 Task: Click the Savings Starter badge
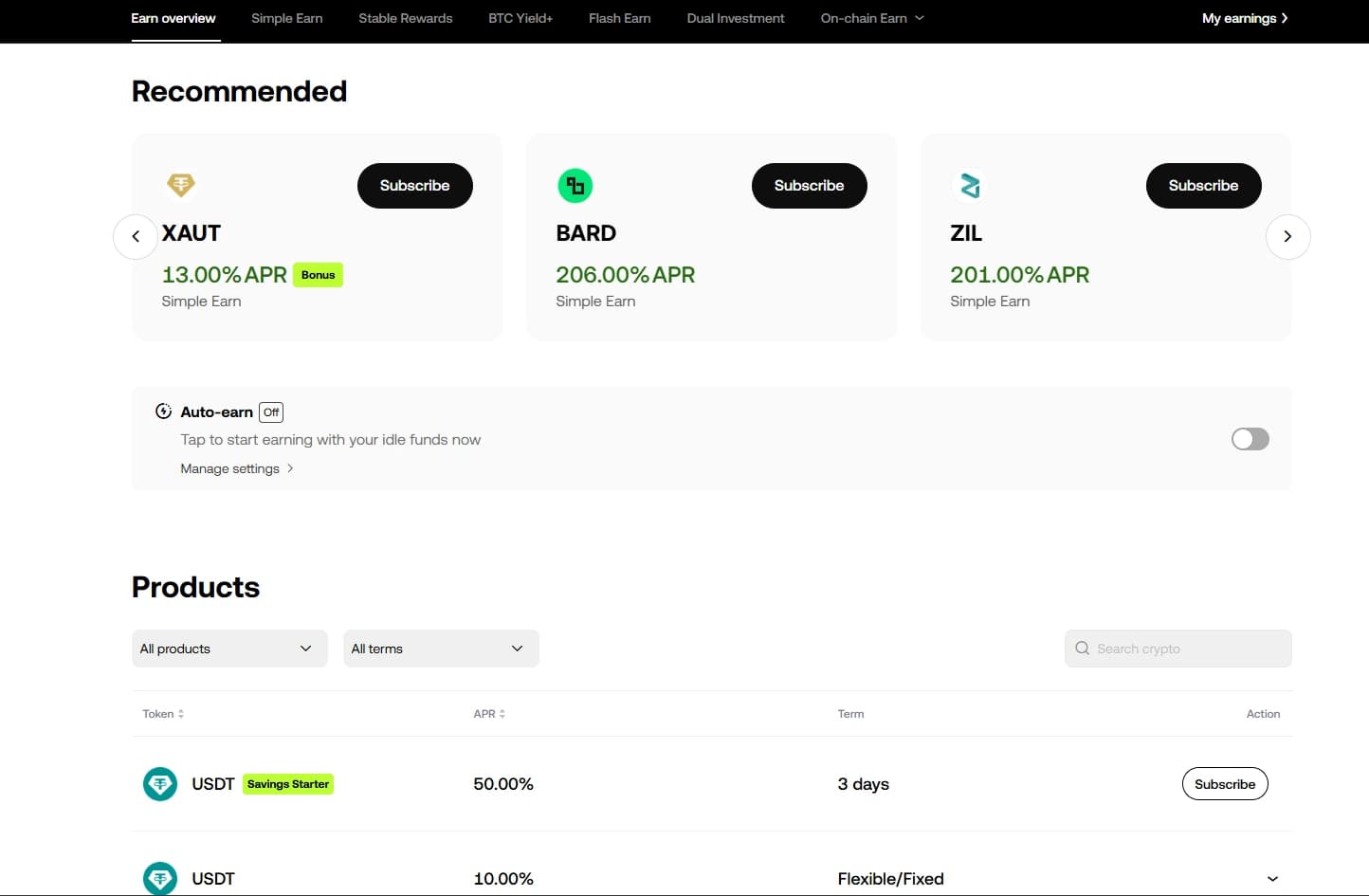pos(288,784)
